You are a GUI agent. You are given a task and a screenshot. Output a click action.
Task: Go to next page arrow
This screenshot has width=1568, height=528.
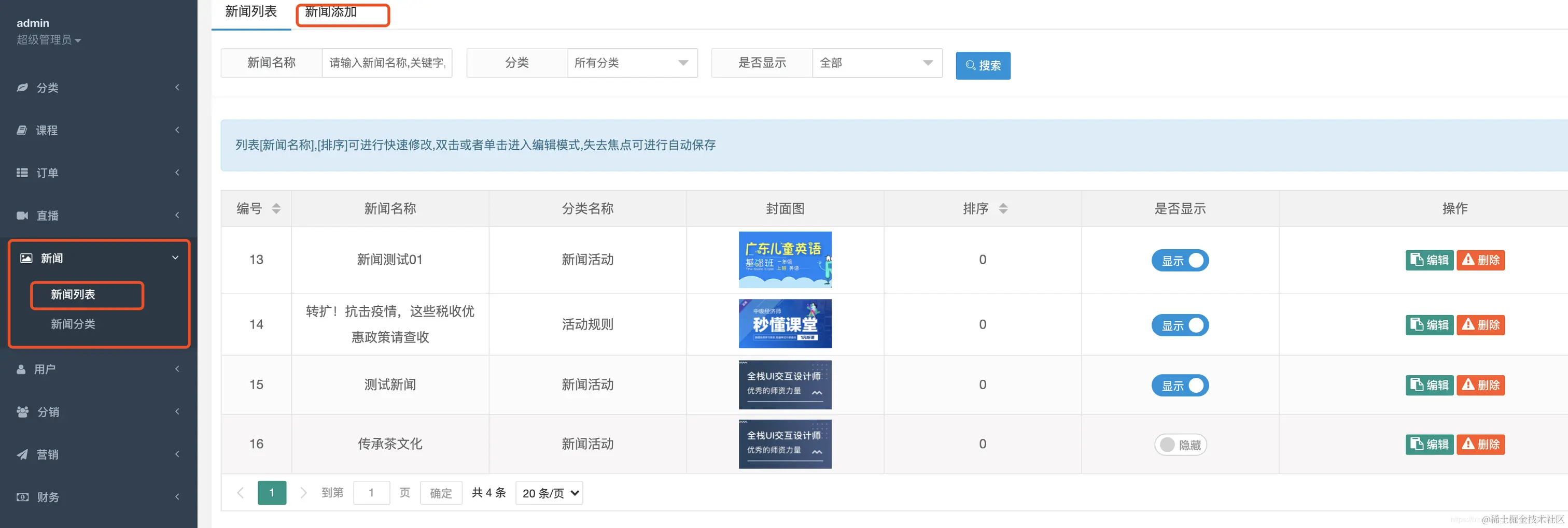pyautogui.click(x=303, y=493)
